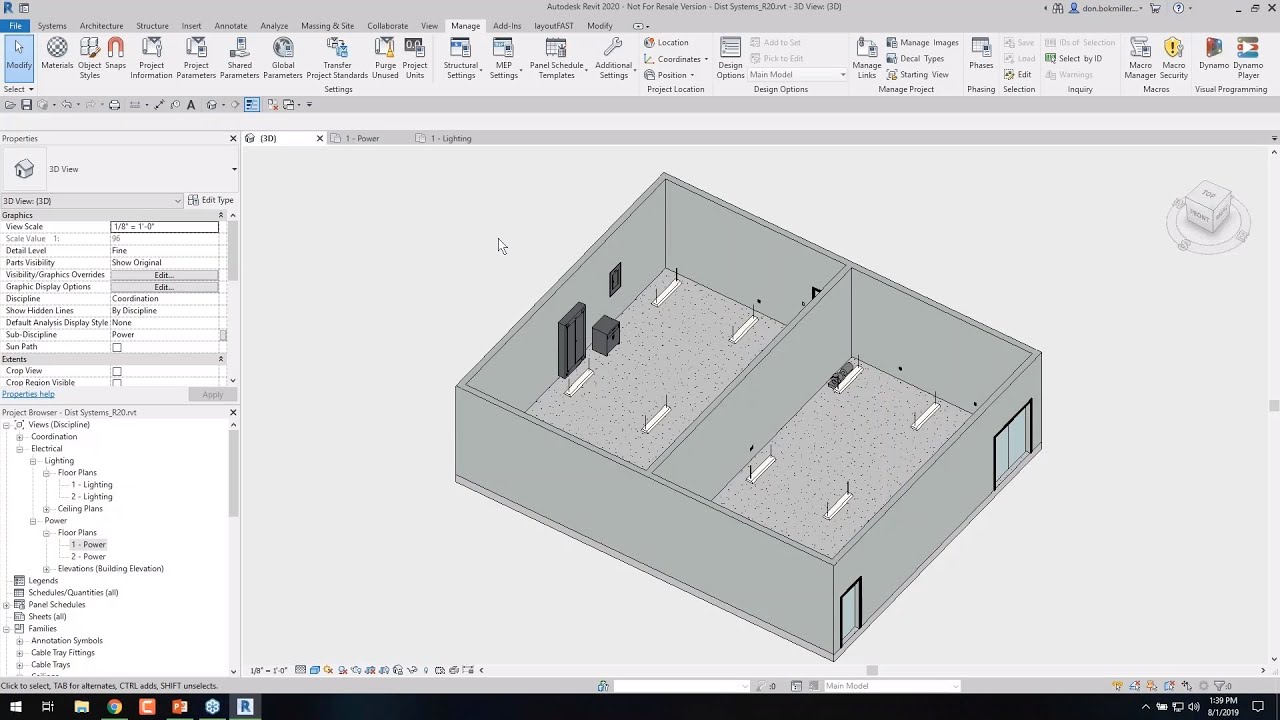Open Project Units dialog
This screenshot has width=1280, height=720.
[x=415, y=58]
